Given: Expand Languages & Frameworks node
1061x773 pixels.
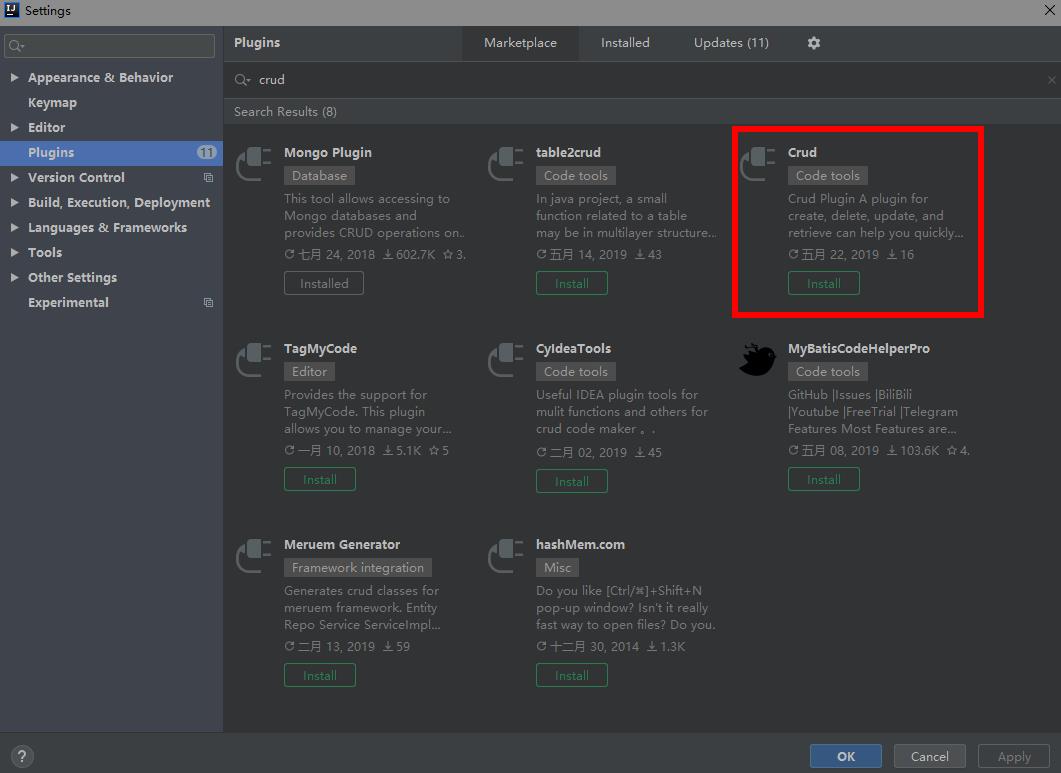Looking at the screenshot, I should [14, 227].
